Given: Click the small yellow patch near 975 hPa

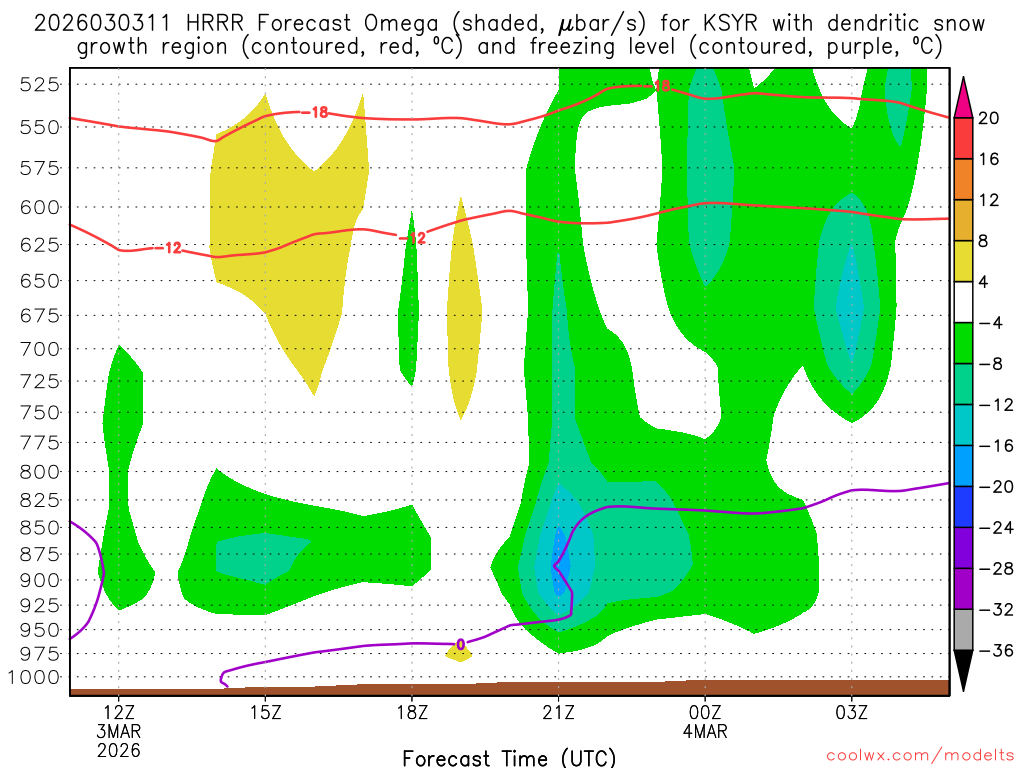Looking at the screenshot, I should tap(459, 652).
